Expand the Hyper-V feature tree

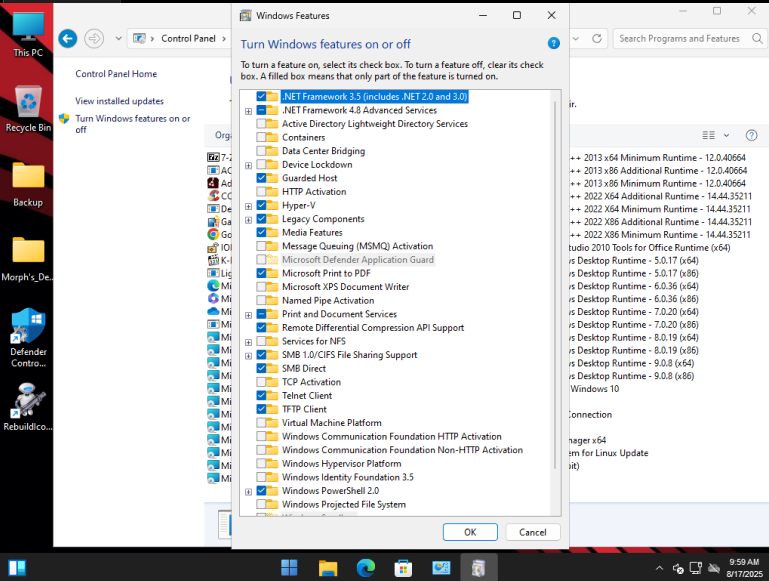coord(248,206)
